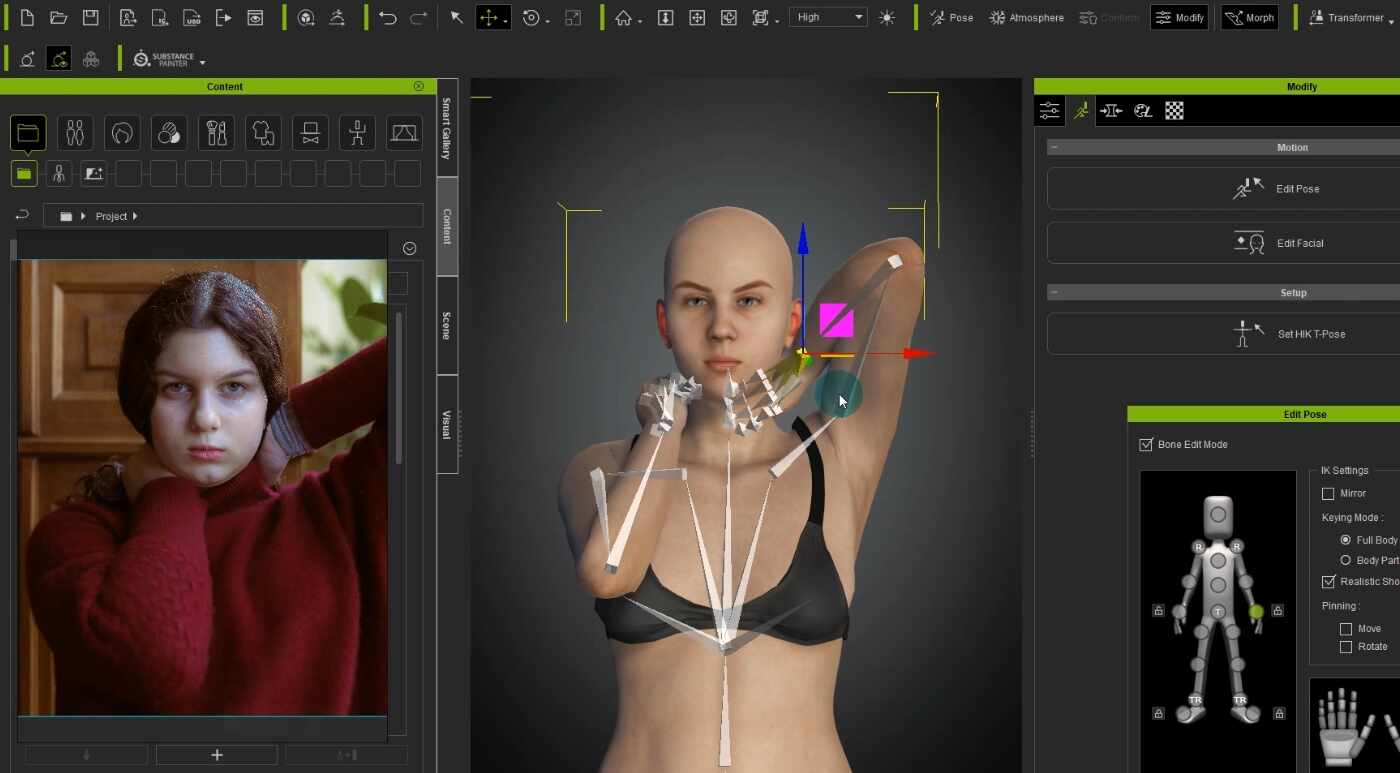
Task: Click the avatar sub-category icon
Action: (59, 174)
